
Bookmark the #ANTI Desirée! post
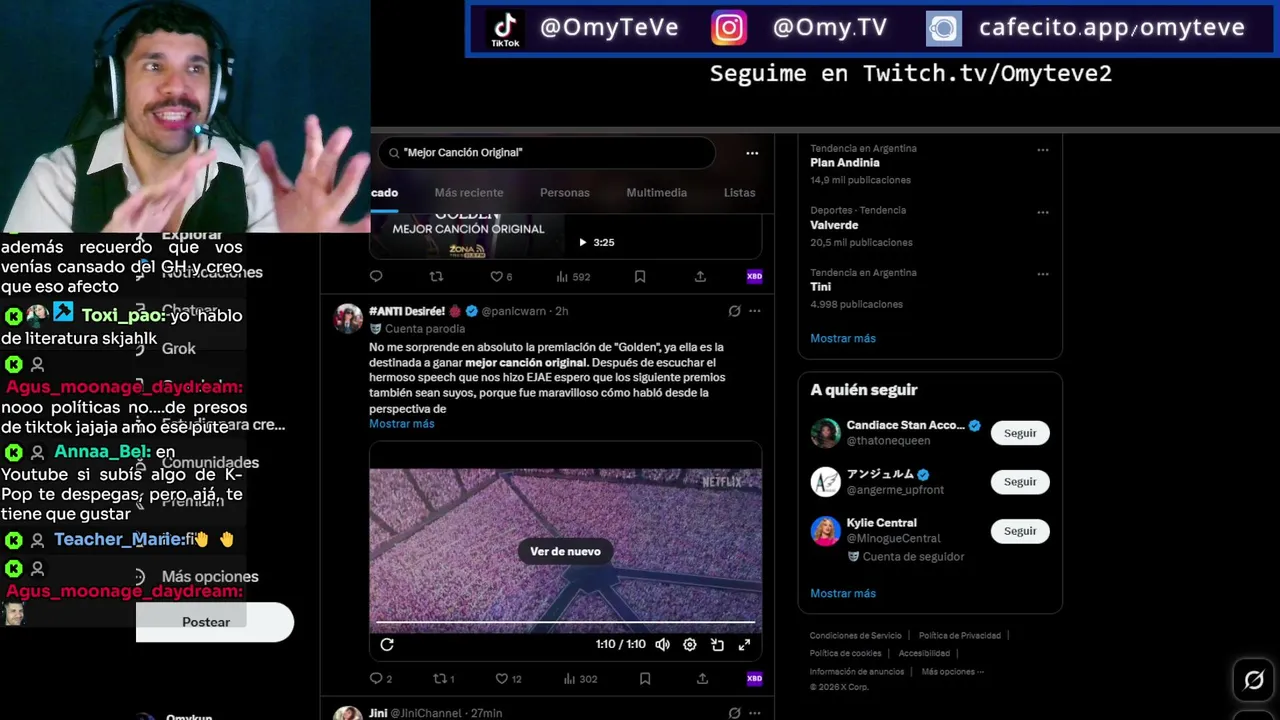(645, 678)
